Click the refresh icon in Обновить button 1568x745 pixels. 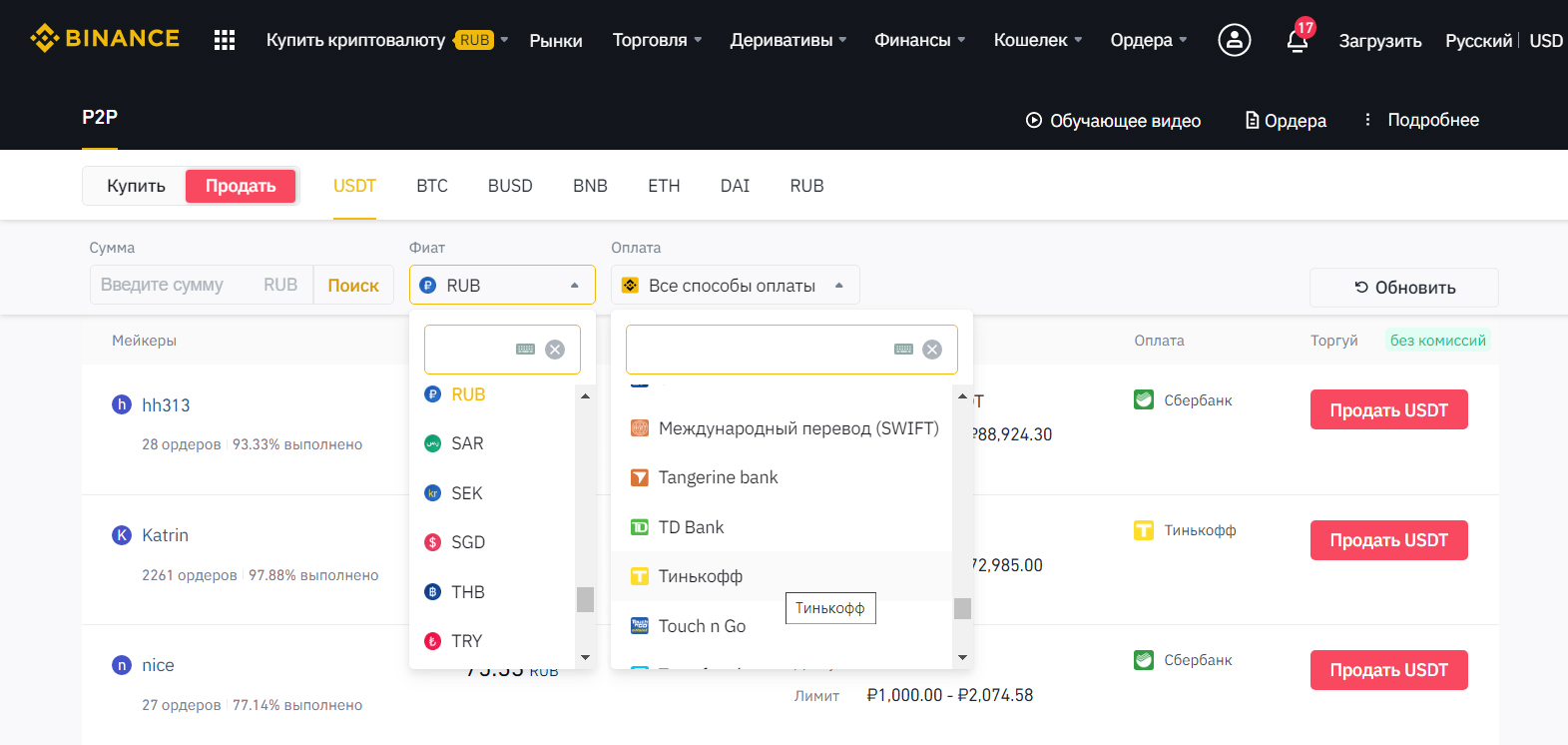point(1361,288)
